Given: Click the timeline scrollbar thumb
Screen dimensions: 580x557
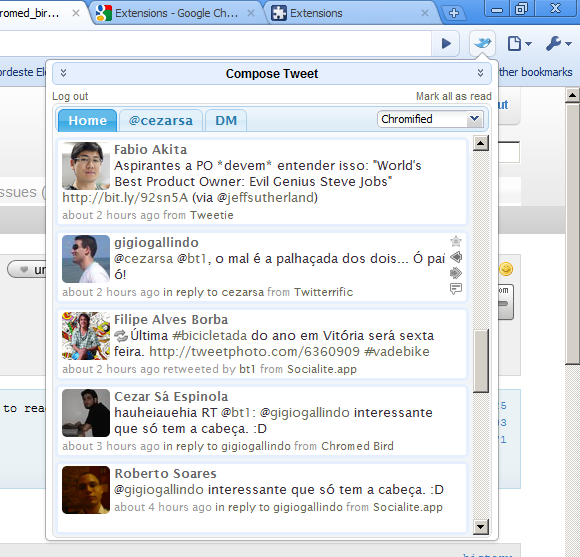Looking at the screenshot, I should pyautogui.click(x=481, y=361).
